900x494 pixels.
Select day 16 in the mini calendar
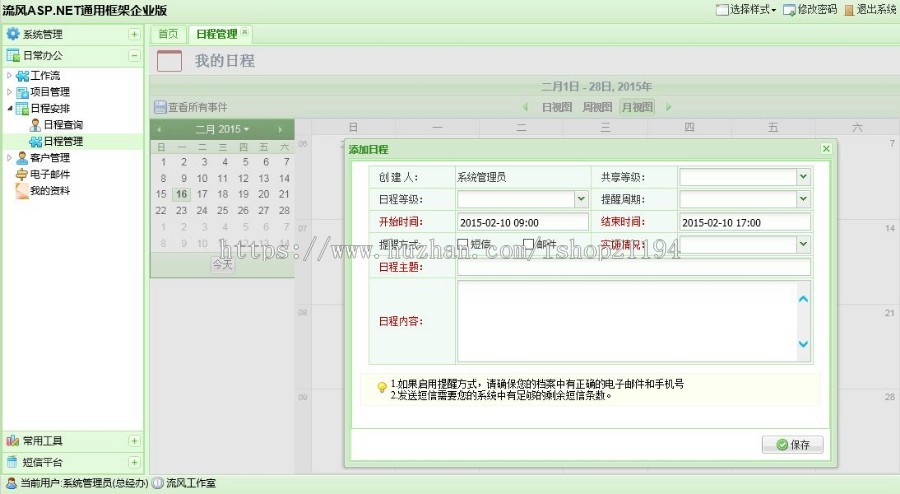click(x=181, y=195)
